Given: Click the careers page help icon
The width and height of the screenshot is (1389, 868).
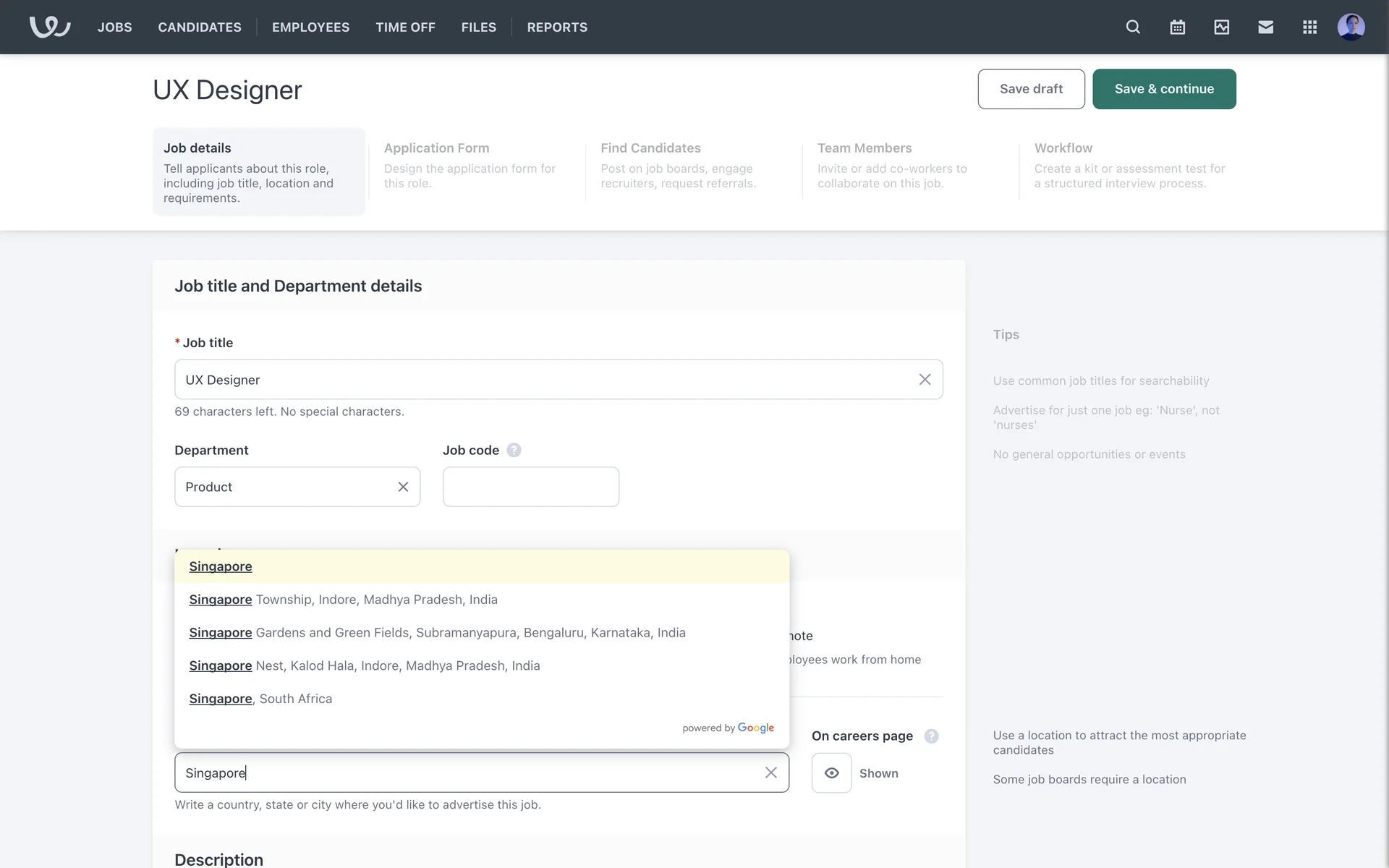Looking at the screenshot, I should coord(931,736).
